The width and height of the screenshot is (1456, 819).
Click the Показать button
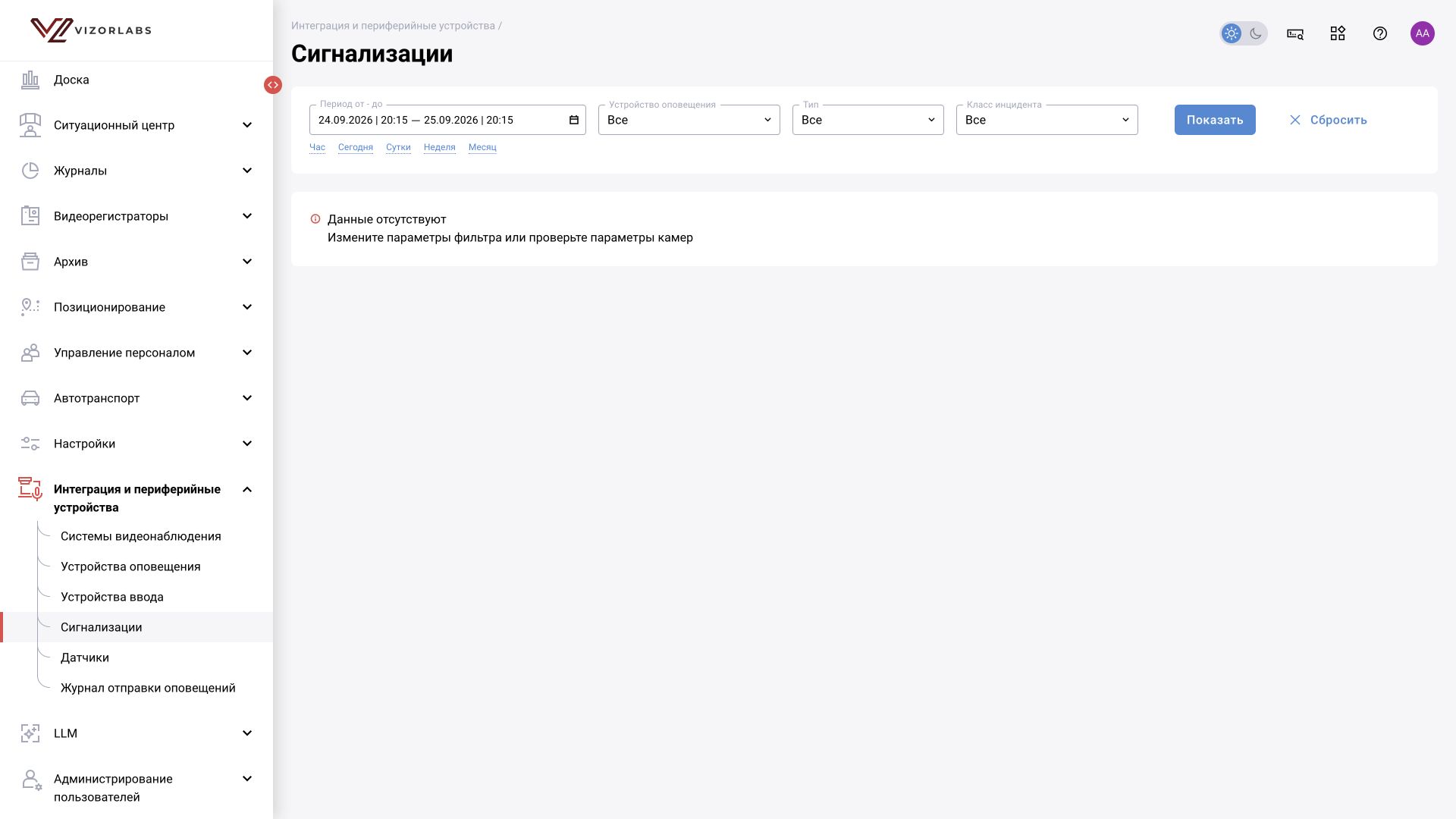(x=1215, y=120)
